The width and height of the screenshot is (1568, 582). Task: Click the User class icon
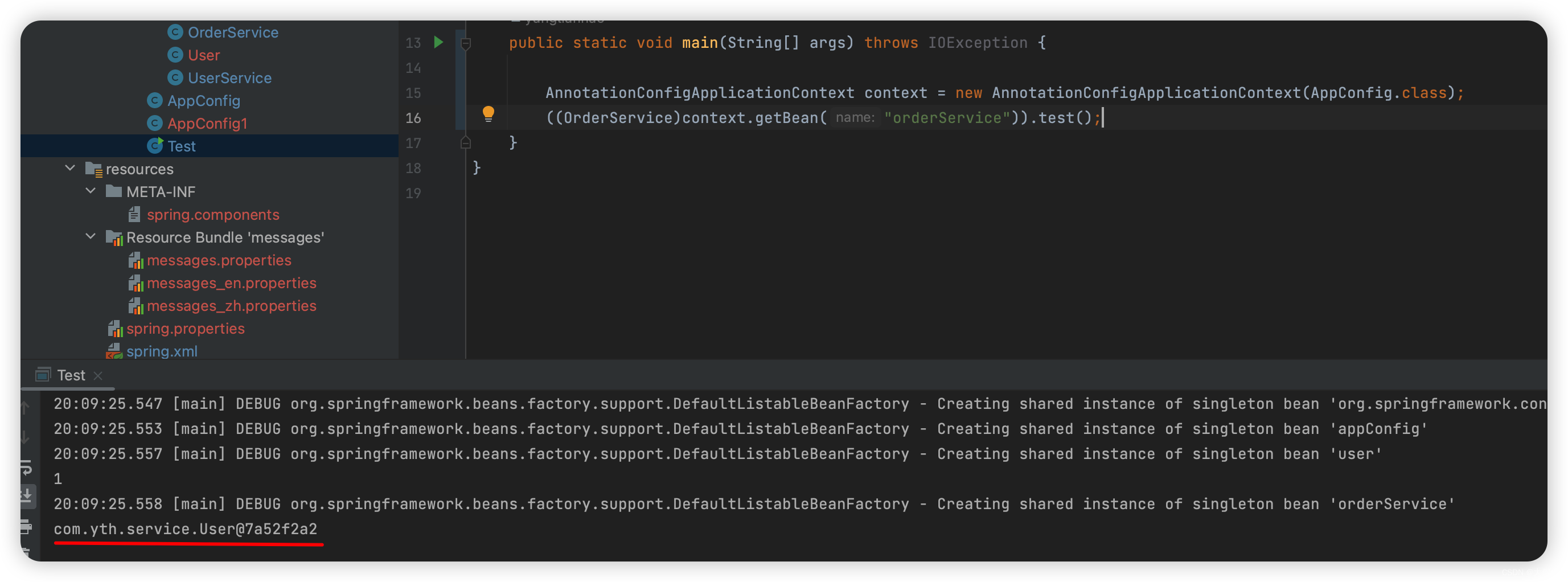point(175,55)
